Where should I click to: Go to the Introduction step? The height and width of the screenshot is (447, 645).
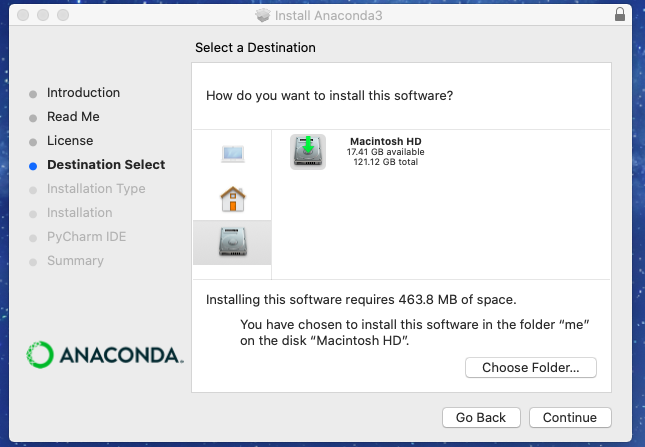click(x=83, y=93)
